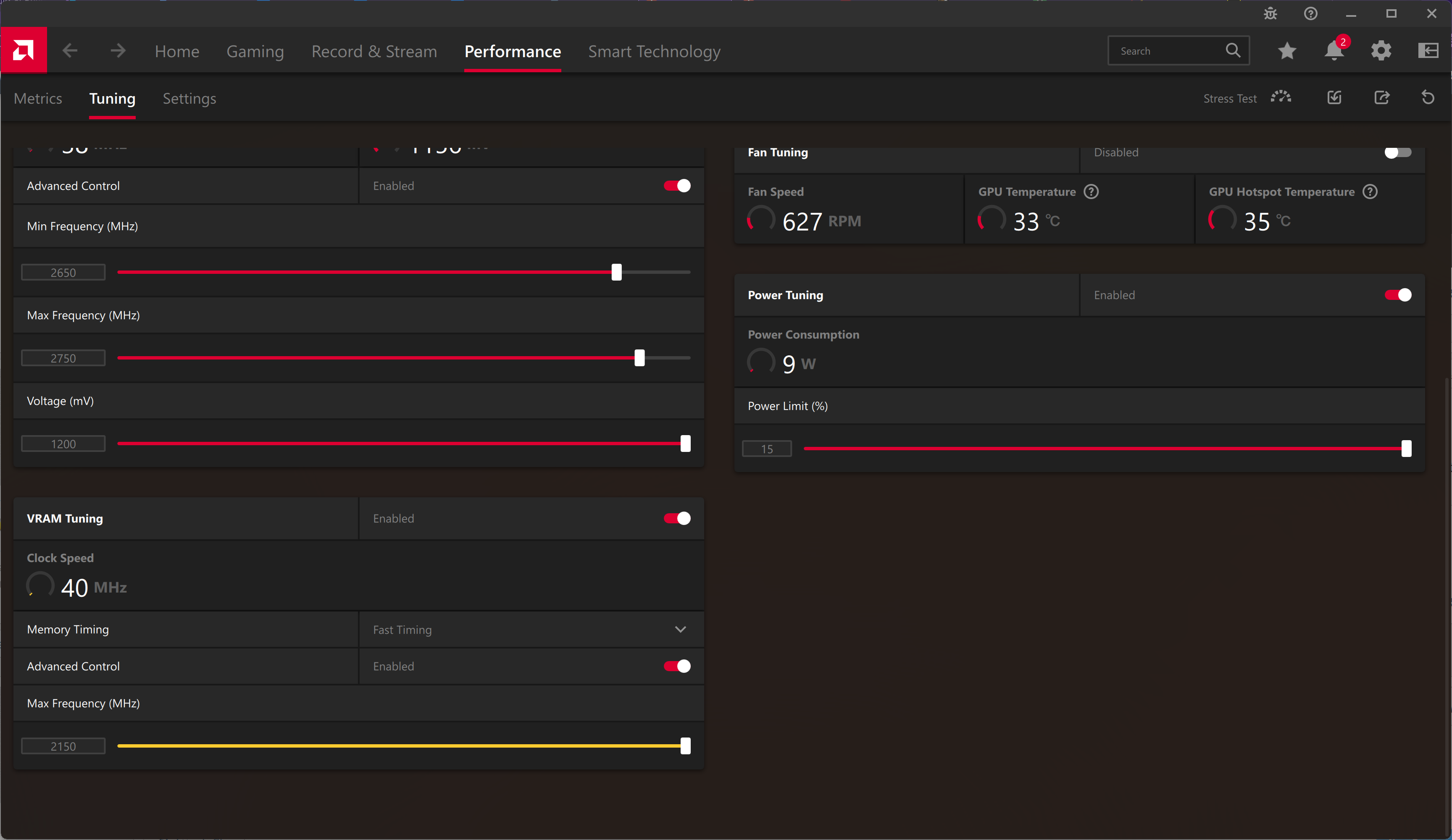
Task: Click the search magnifier icon
Action: [1232, 51]
